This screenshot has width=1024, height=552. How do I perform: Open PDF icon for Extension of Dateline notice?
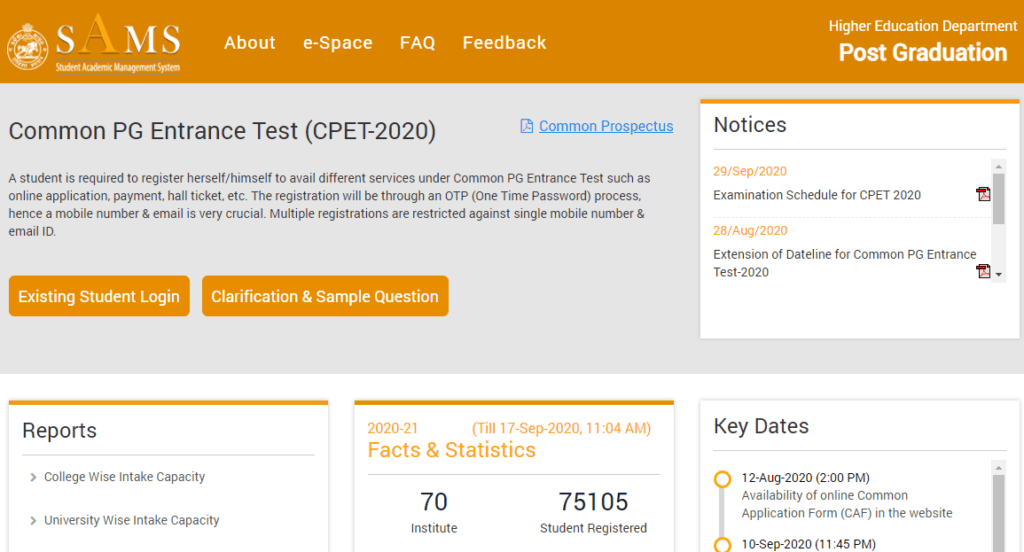point(983,271)
